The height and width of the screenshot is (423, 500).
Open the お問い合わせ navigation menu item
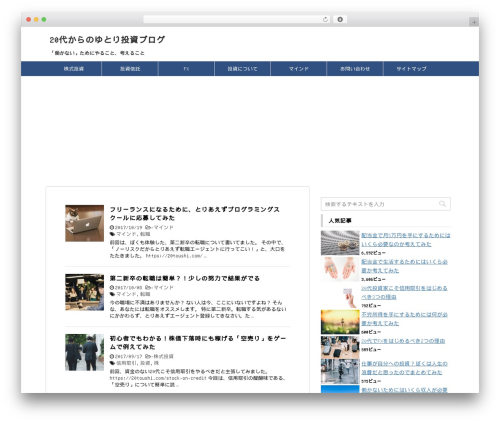[x=355, y=69]
